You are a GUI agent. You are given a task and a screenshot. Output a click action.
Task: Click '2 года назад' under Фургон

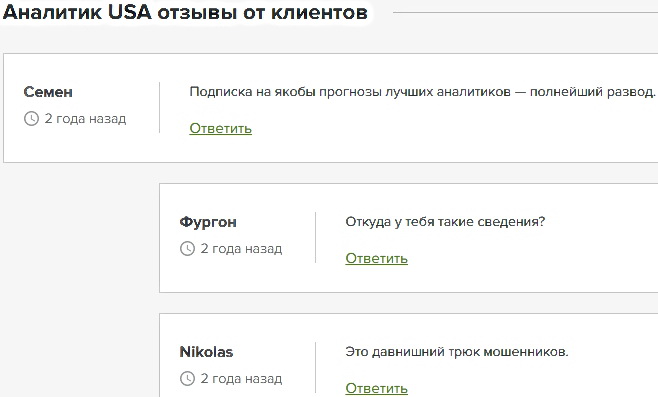click(241, 249)
